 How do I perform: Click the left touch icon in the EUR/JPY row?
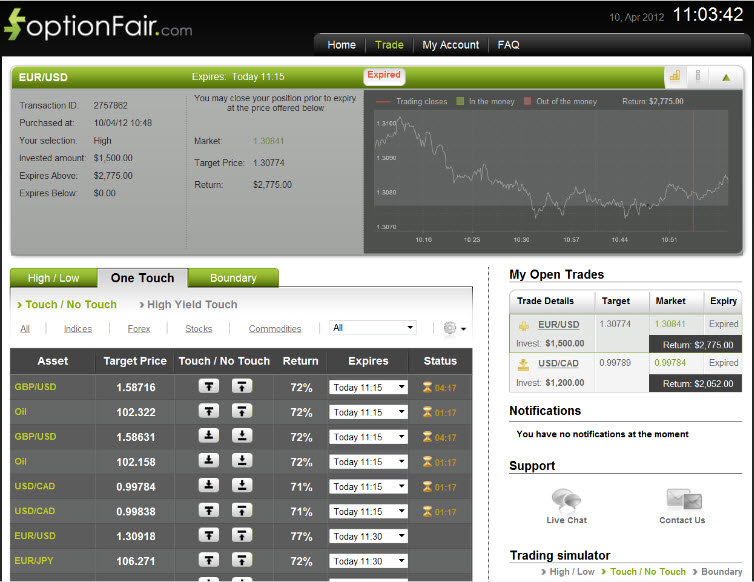[x=208, y=561]
